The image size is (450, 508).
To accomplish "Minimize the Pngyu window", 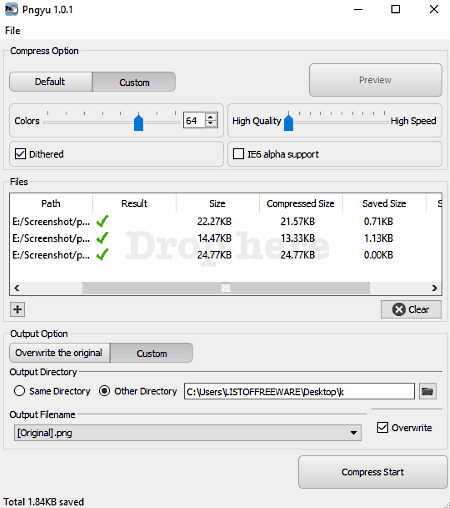I will [x=358, y=9].
